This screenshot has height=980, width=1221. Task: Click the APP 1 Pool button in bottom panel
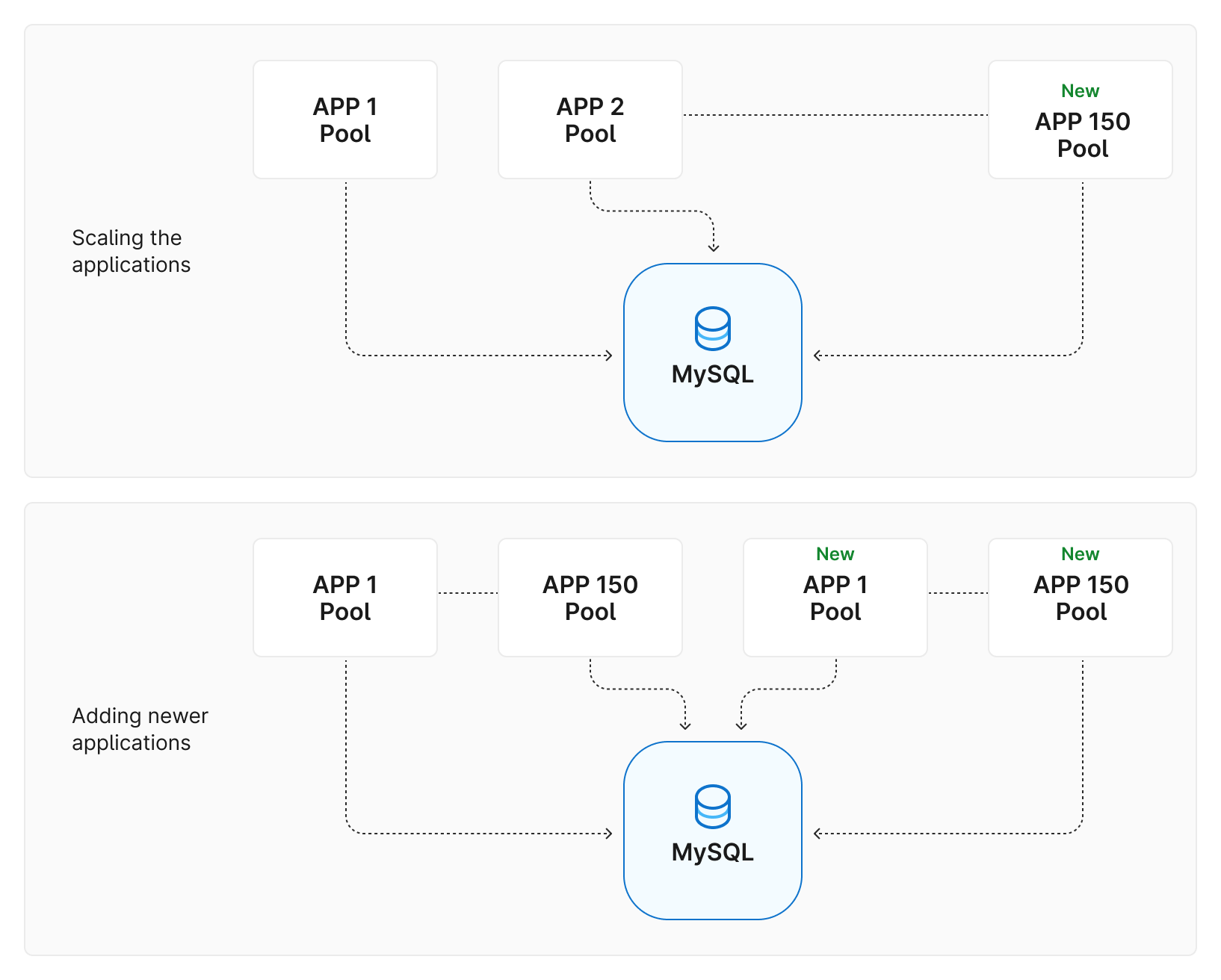point(344,598)
